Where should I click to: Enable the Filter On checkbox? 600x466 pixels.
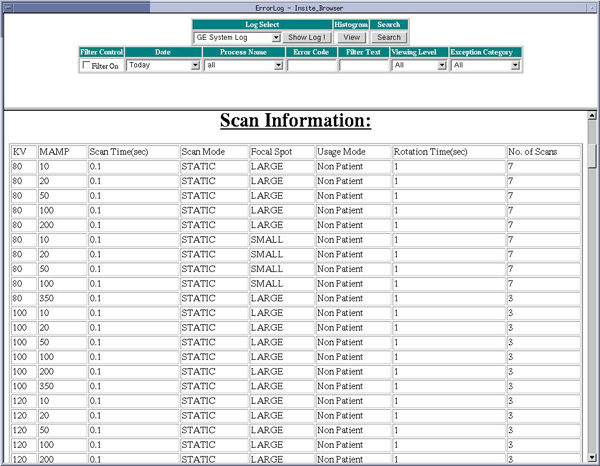coord(86,66)
